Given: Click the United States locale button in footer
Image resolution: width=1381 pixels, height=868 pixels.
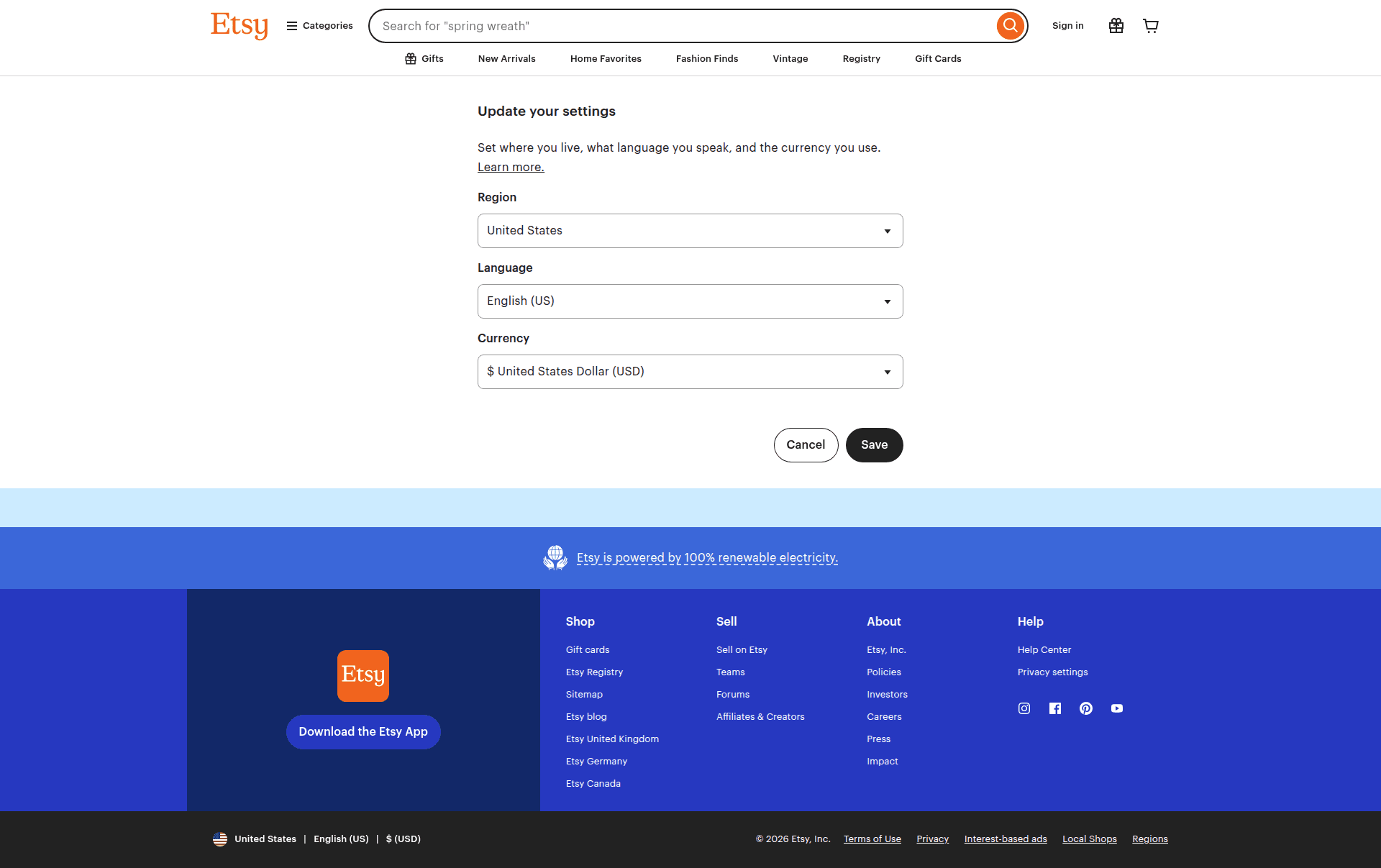Looking at the screenshot, I should [x=316, y=839].
